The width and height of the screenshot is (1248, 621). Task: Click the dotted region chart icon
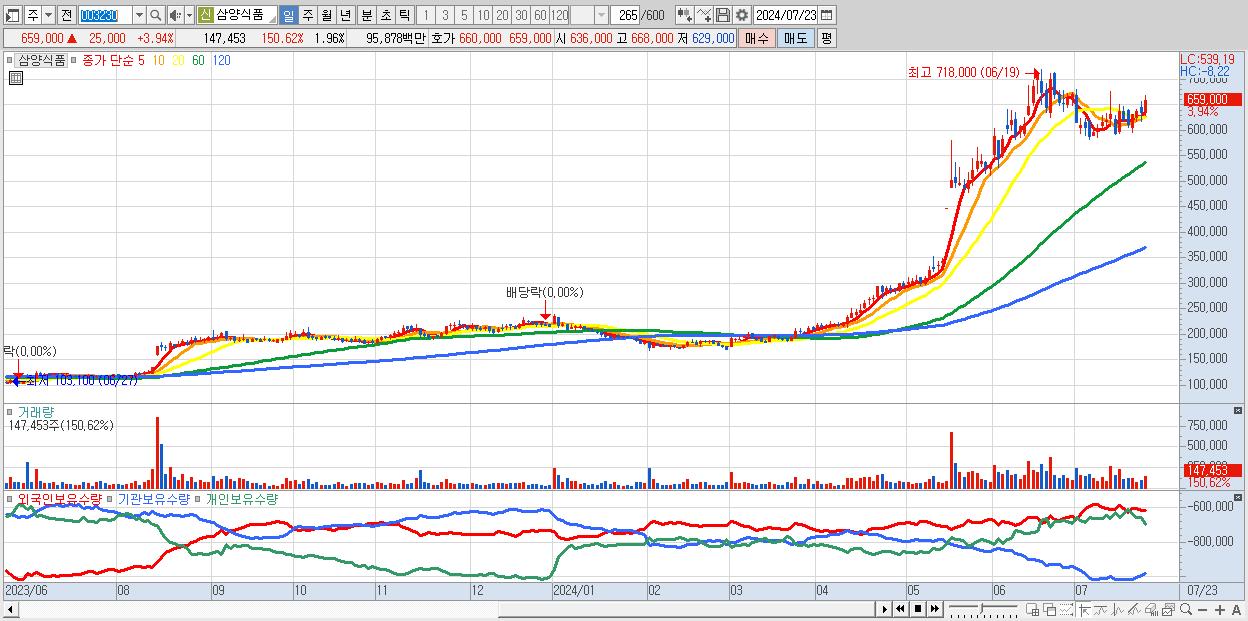(x=1066, y=609)
